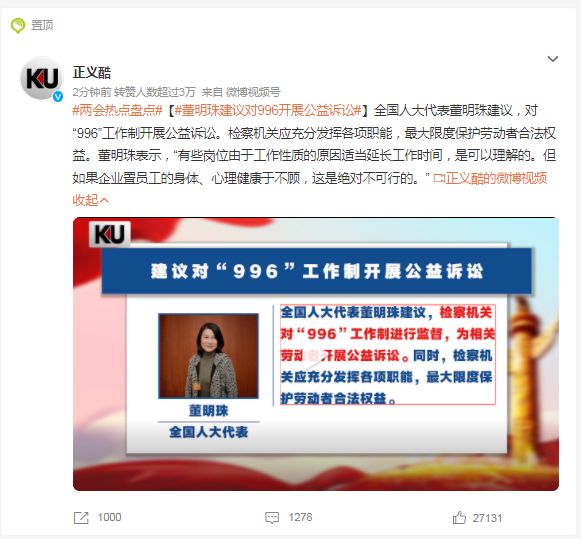Collapse the post with 收起
This screenshot has height=539, width=581.
click(x=90, y=200)
